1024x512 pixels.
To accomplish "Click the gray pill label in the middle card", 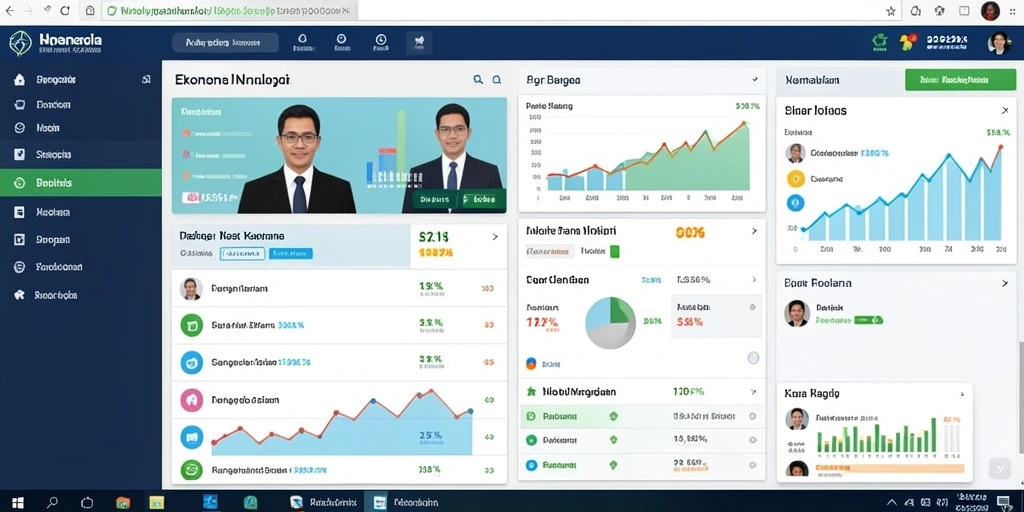I will tap(550, 251).
